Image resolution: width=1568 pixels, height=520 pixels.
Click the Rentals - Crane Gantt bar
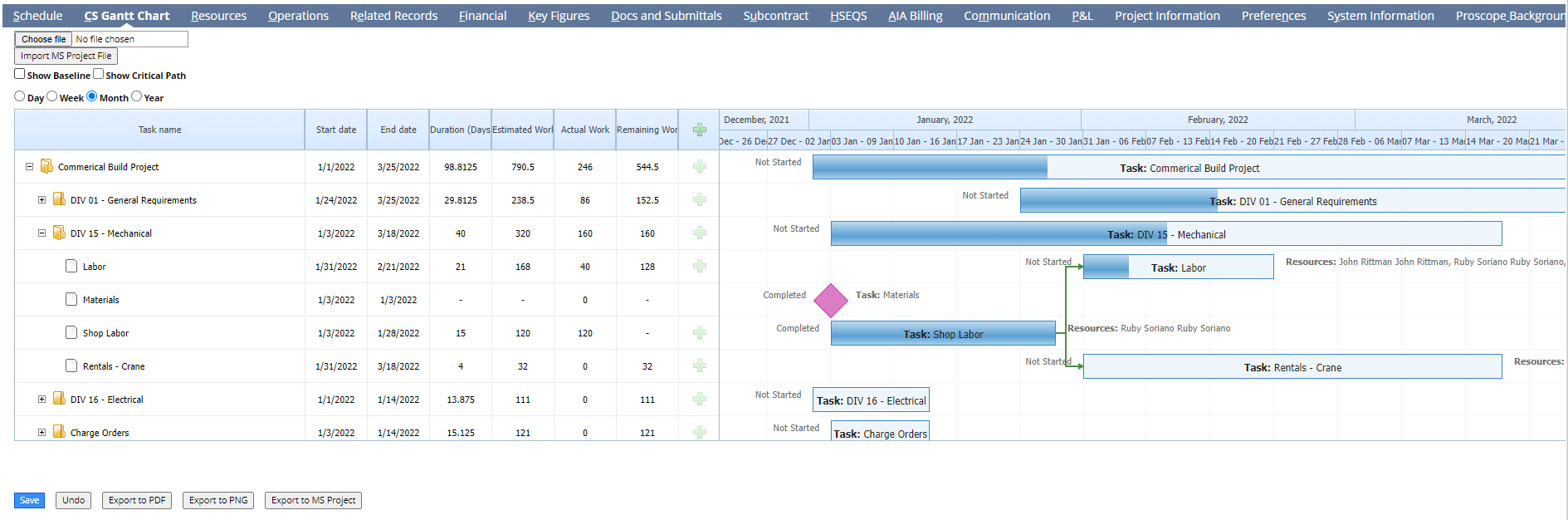coord(1292,366)
